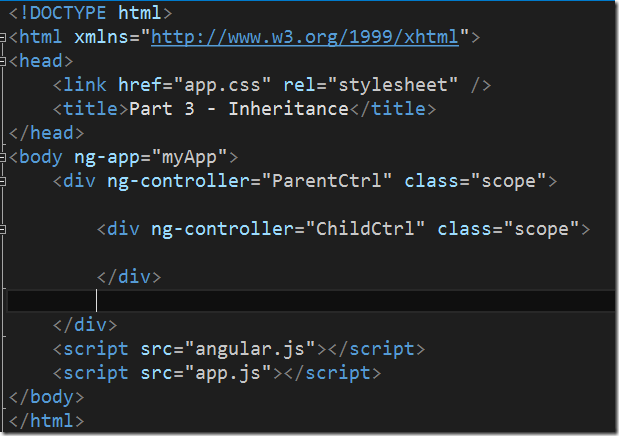
Task: Click the closing "</title>" tag
Action: click(393, 109)
